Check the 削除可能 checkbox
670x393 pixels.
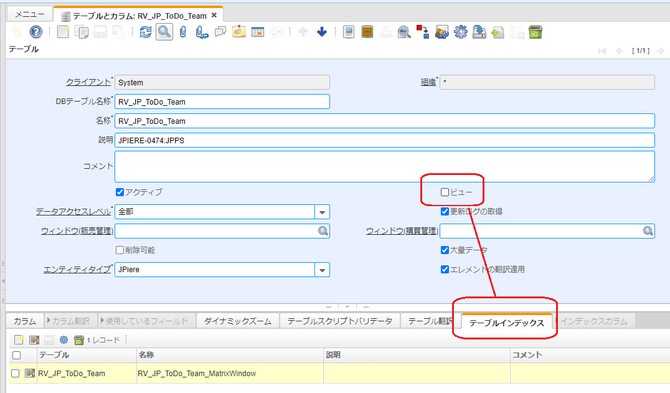click(x=120, y=250)
